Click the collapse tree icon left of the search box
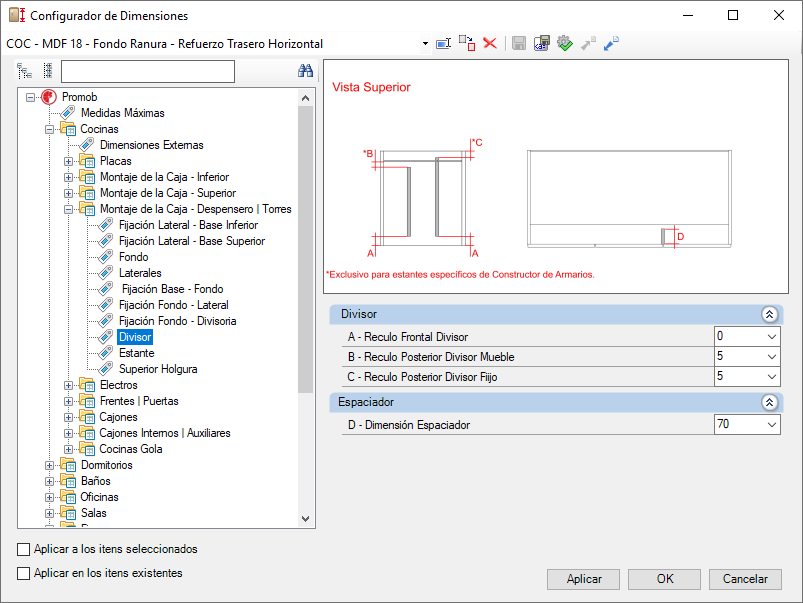Screen dimensions: 803x603 pos(48,71)
